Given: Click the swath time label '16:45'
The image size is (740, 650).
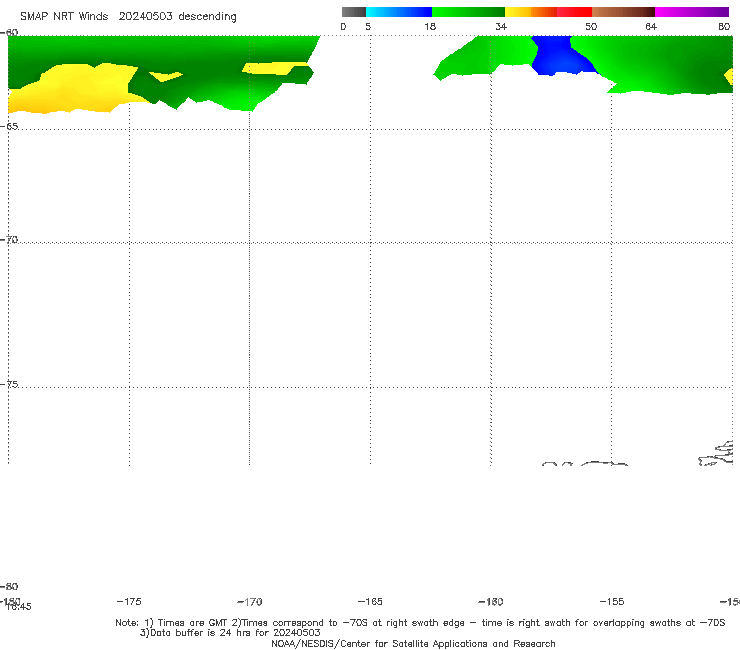Looking at the screenshot, I should [x=19, y=607].
